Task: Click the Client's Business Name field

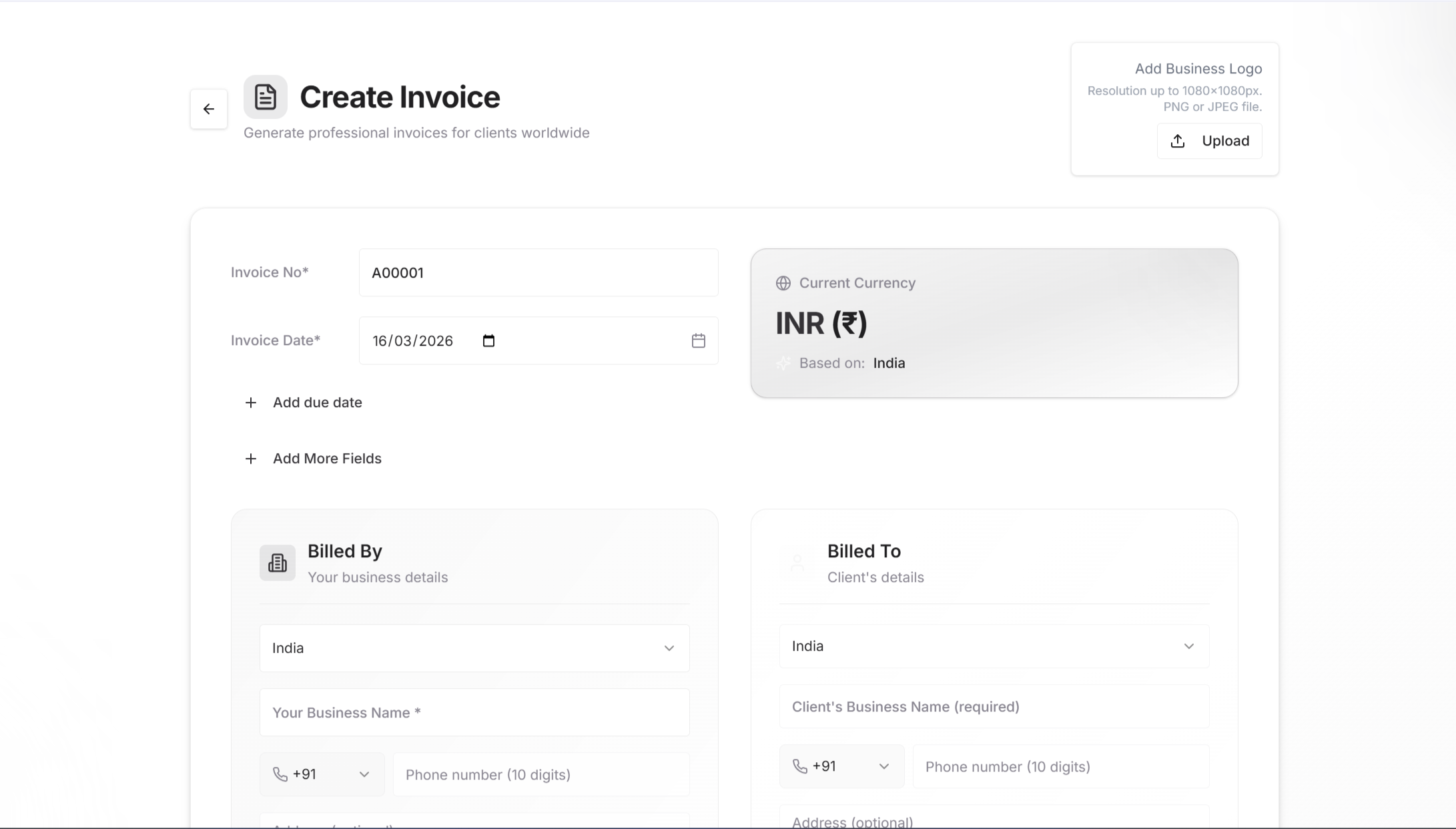Action: click(994, 706)
